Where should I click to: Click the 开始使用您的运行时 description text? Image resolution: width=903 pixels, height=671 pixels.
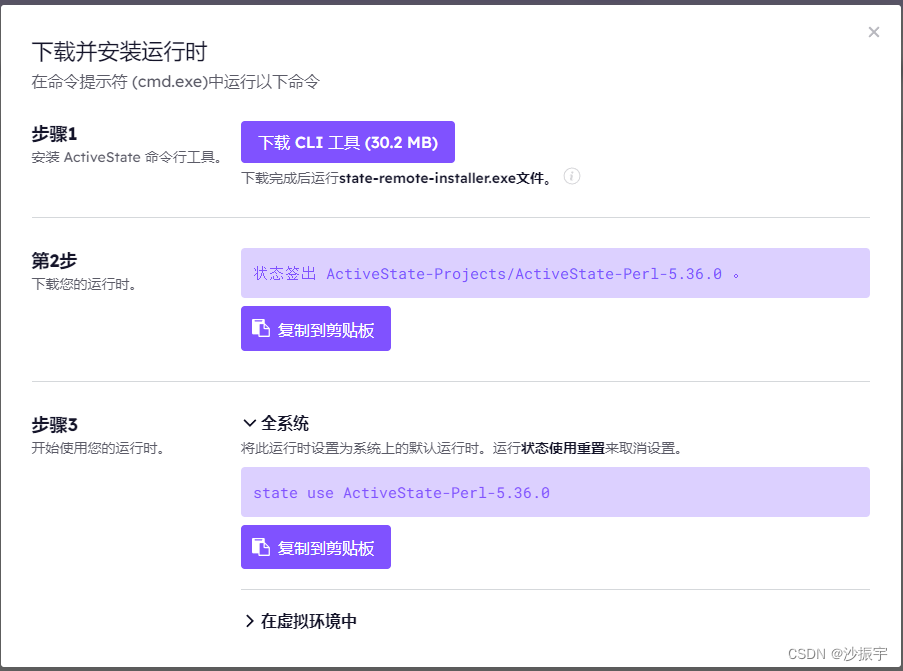coord(98,448)
